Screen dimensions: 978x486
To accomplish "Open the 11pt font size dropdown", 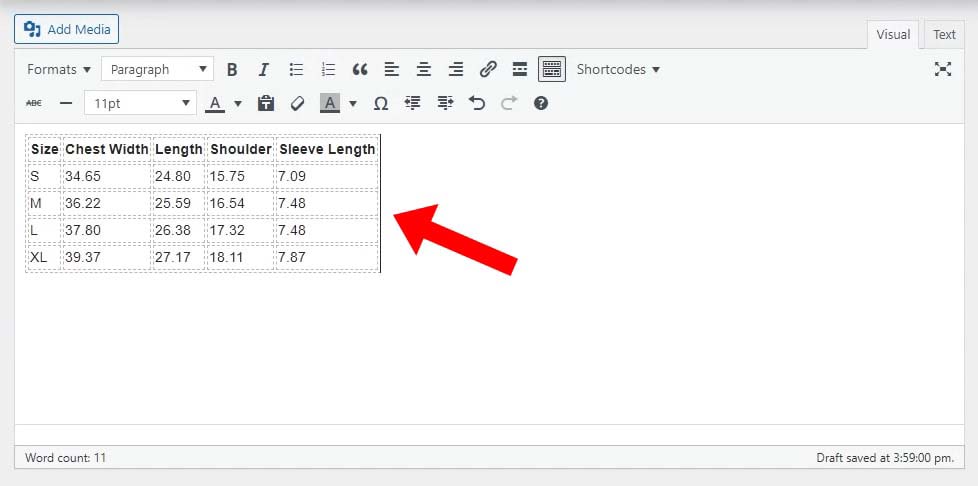I will click(x=141, y=103).
